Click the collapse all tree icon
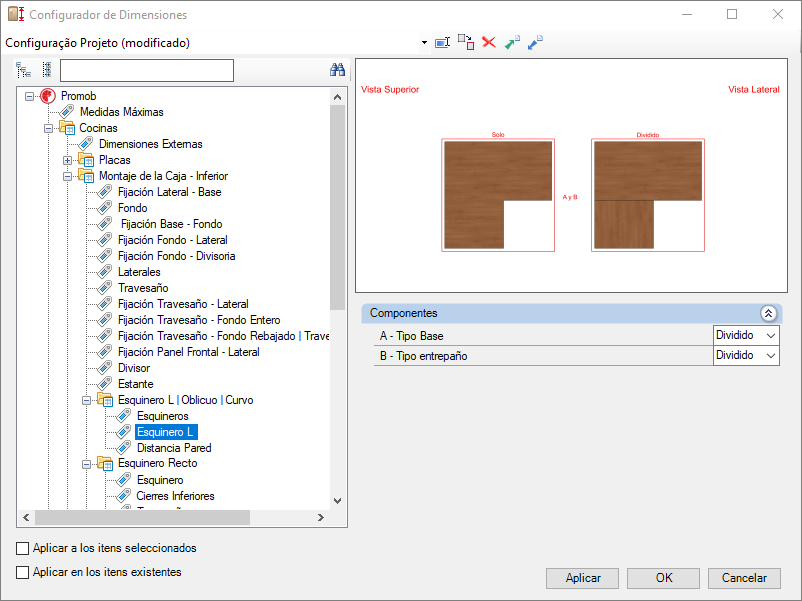Image resolution: width=802 pixels, height=601 pixels. (47, 70)
